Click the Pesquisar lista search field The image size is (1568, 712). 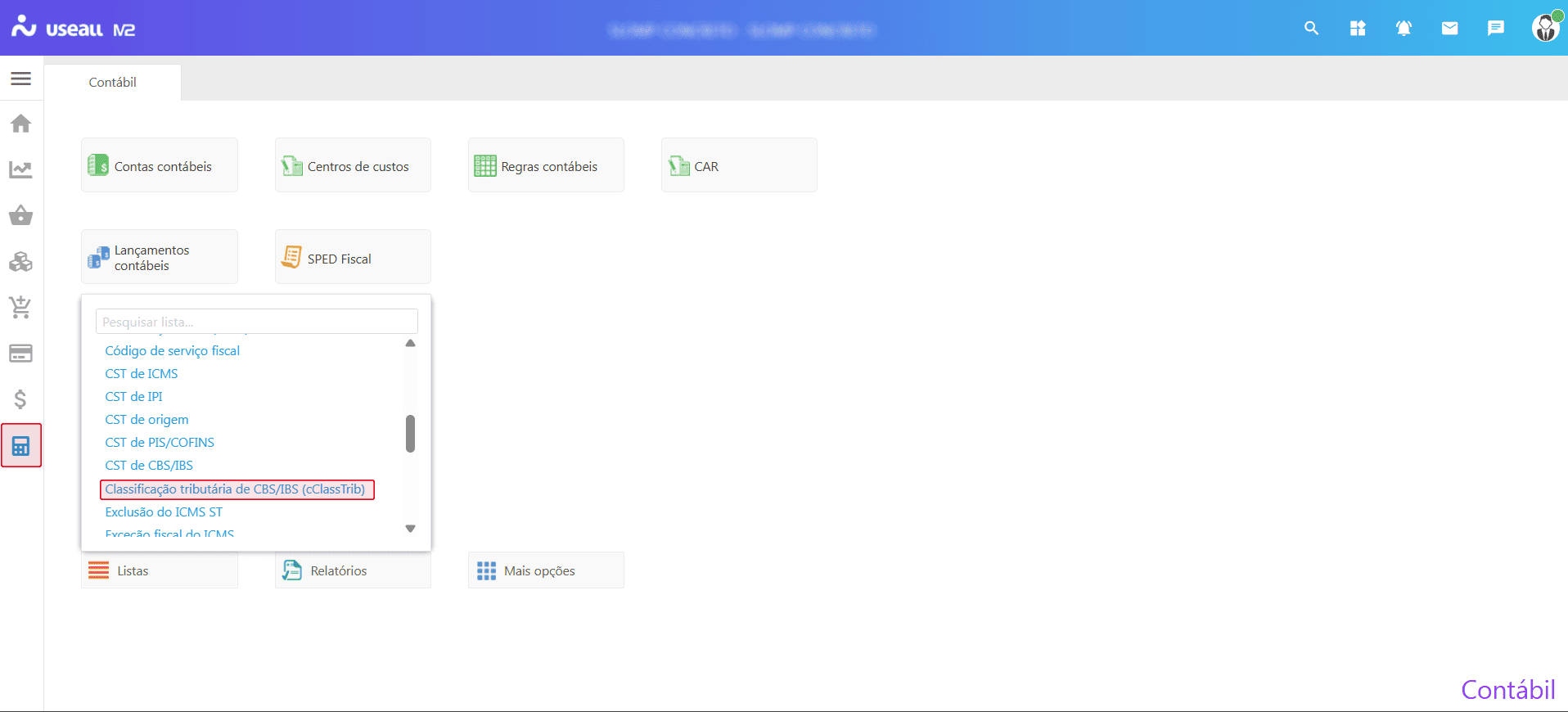256,322
